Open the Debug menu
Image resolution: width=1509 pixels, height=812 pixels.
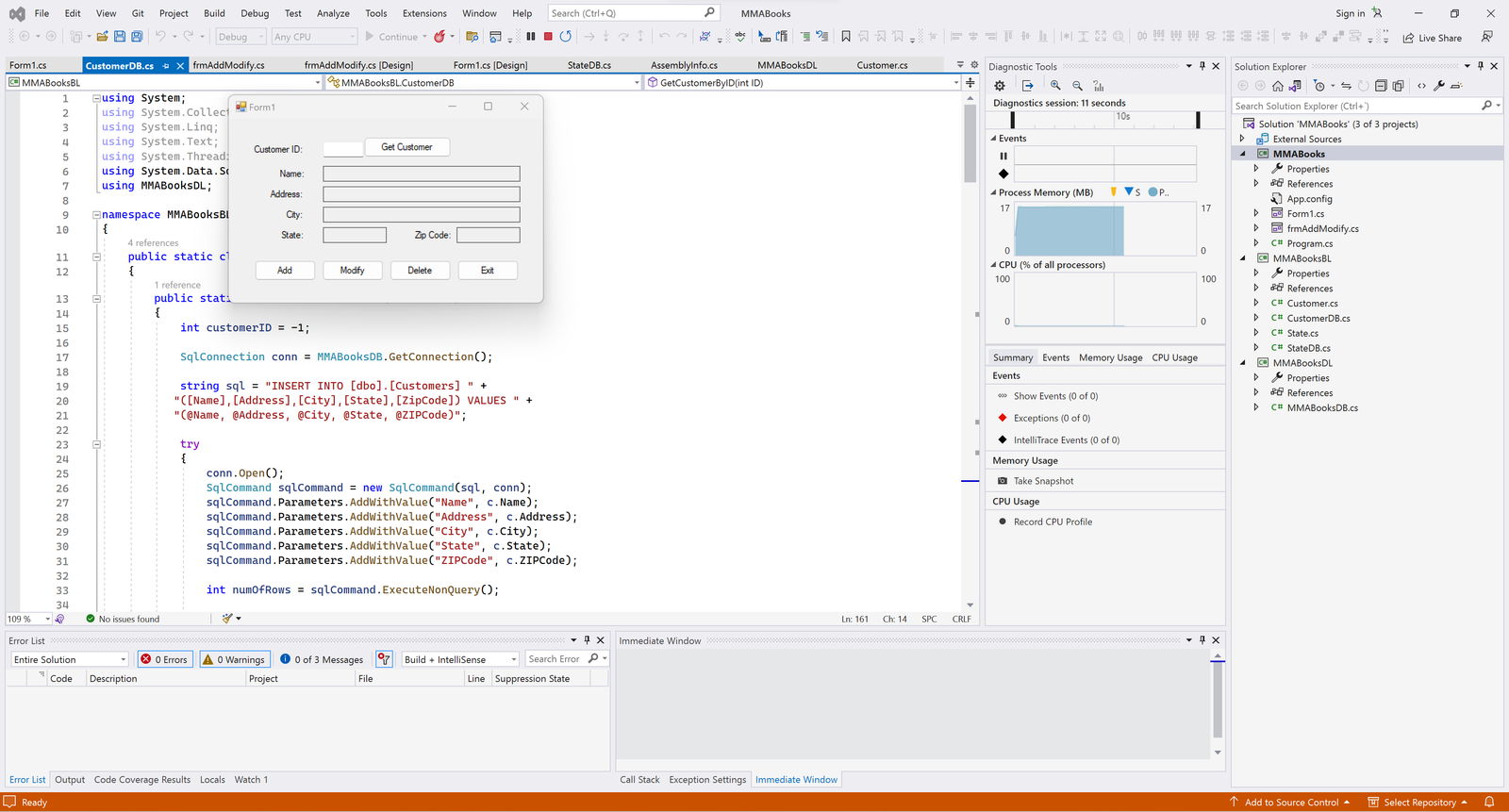(x=254, y=13)
